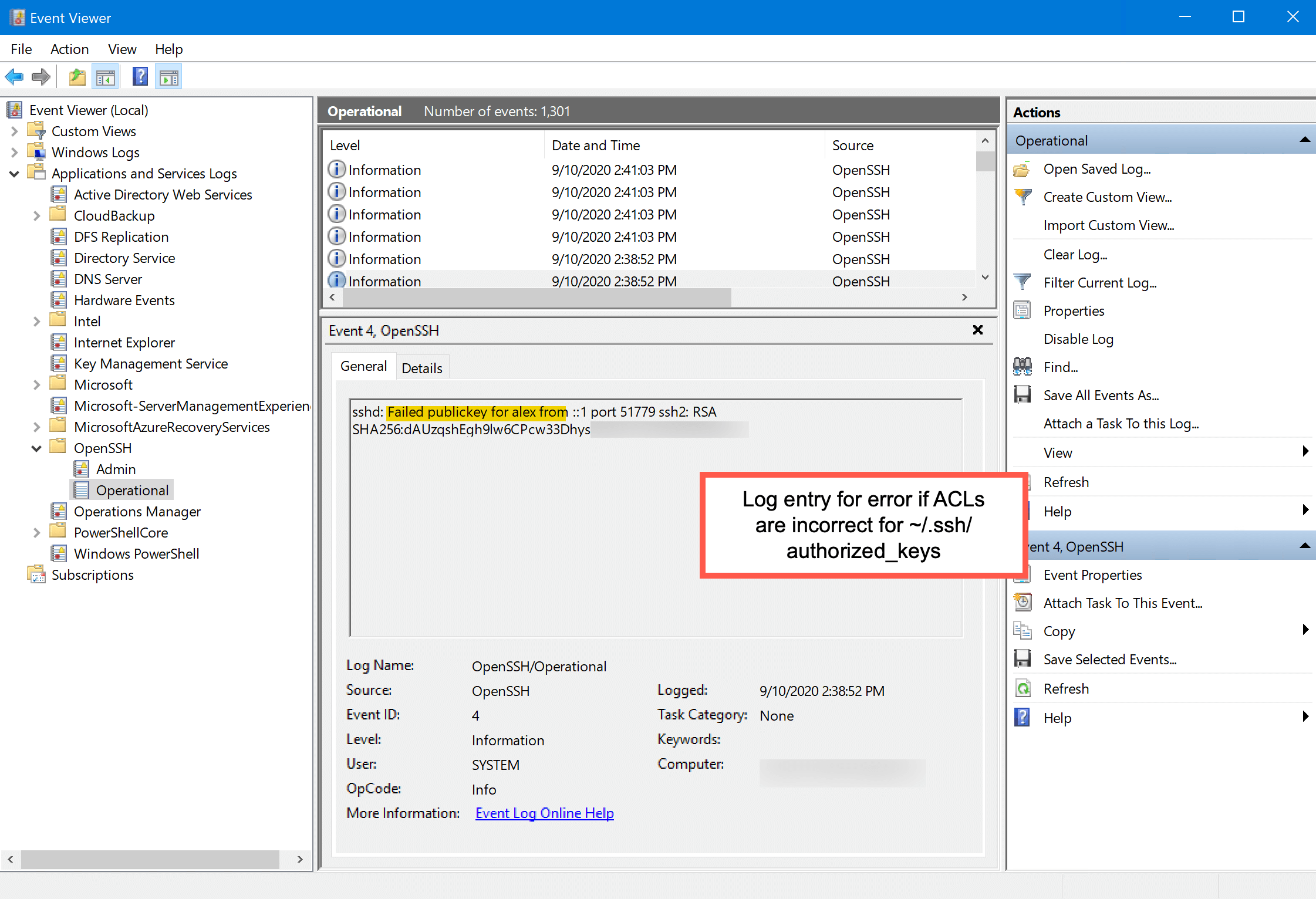This screenshot has height=899, width=1316.
Task: Open Filter Current Log in Actions pane
Action: tap(1099, 282)
